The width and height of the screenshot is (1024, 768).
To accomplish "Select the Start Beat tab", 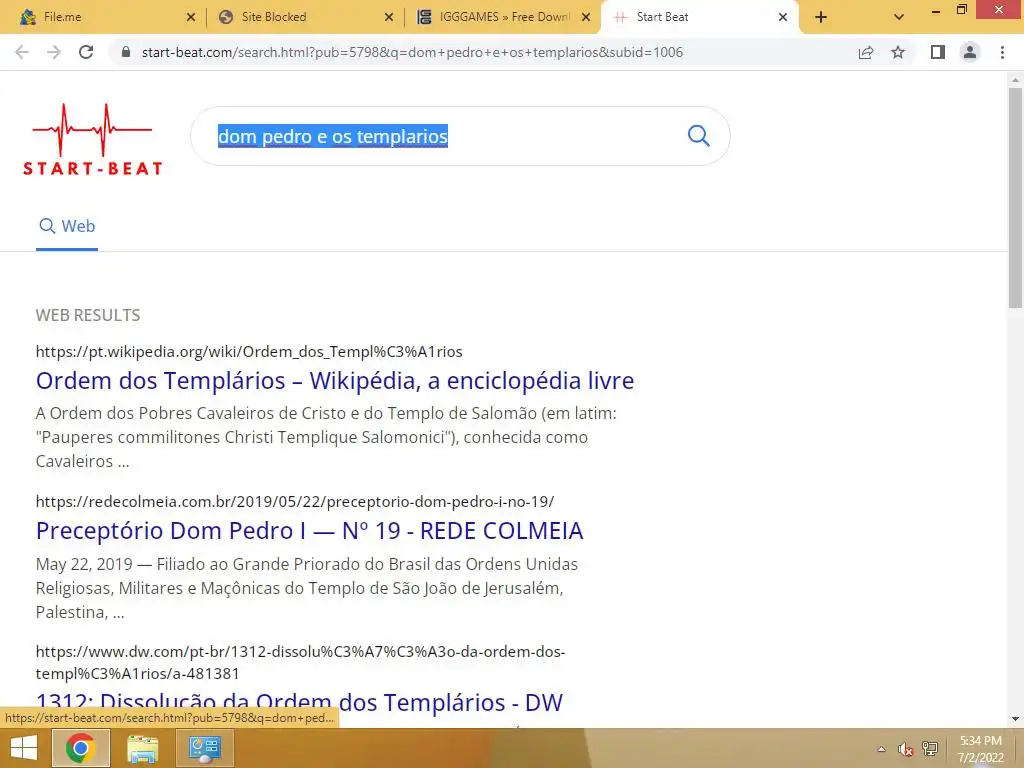I will click(x=699, y=17).
